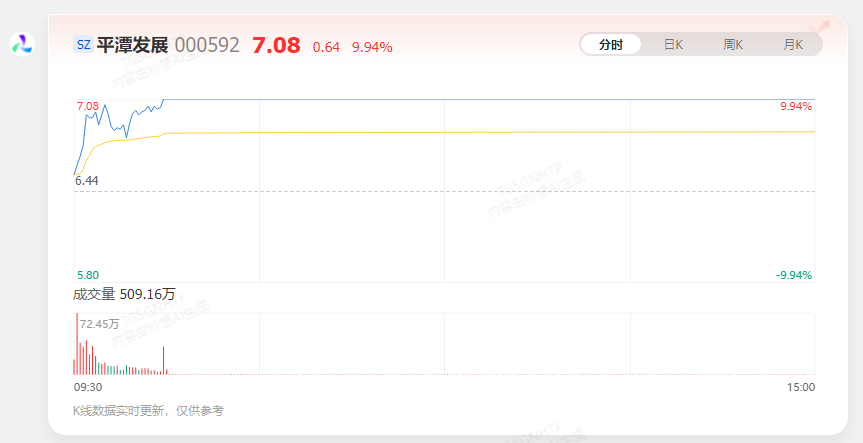Click the colorful assistant avatar icon
Viewport: 863px width, 443px height.
22,44
